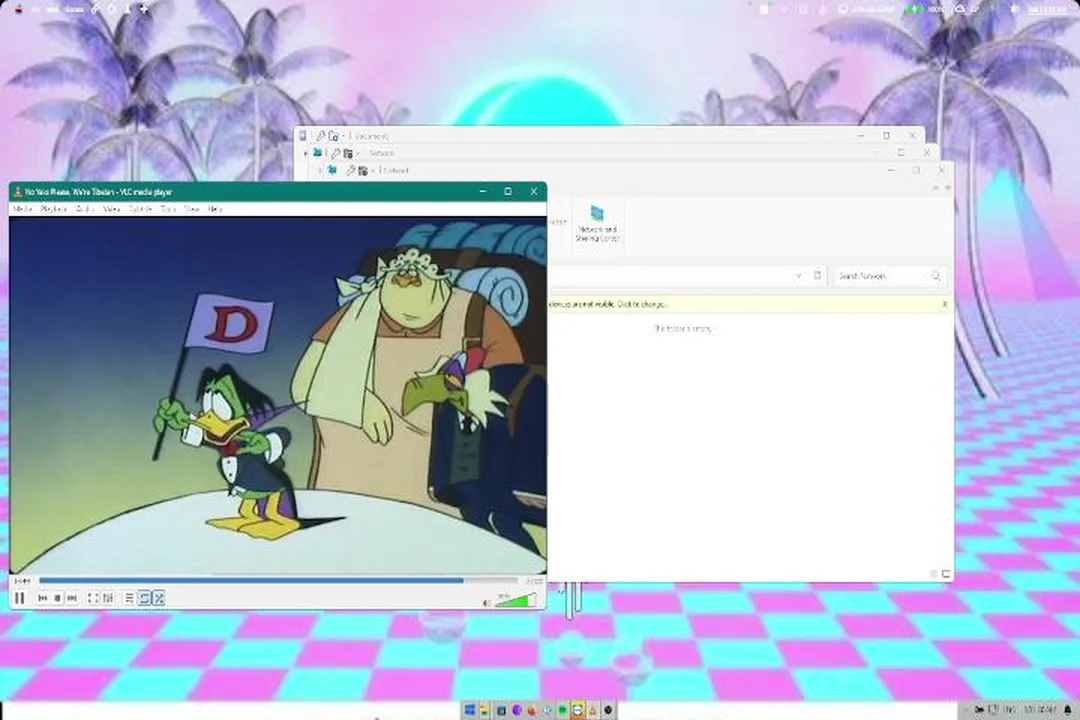Viewport: 1080px width, 720px height.
Task: Adjust the VLC volume slider
Action: pos(515,601)
